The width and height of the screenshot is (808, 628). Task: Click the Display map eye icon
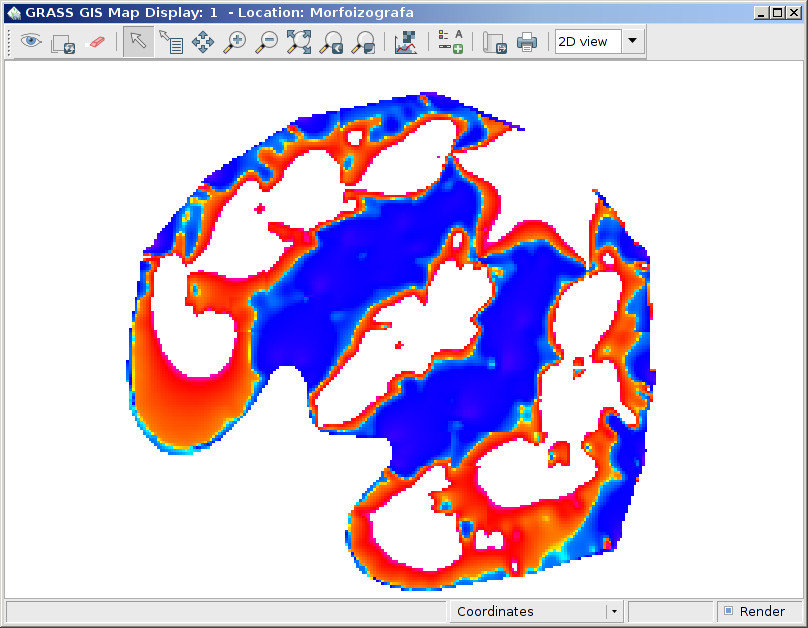31,41
